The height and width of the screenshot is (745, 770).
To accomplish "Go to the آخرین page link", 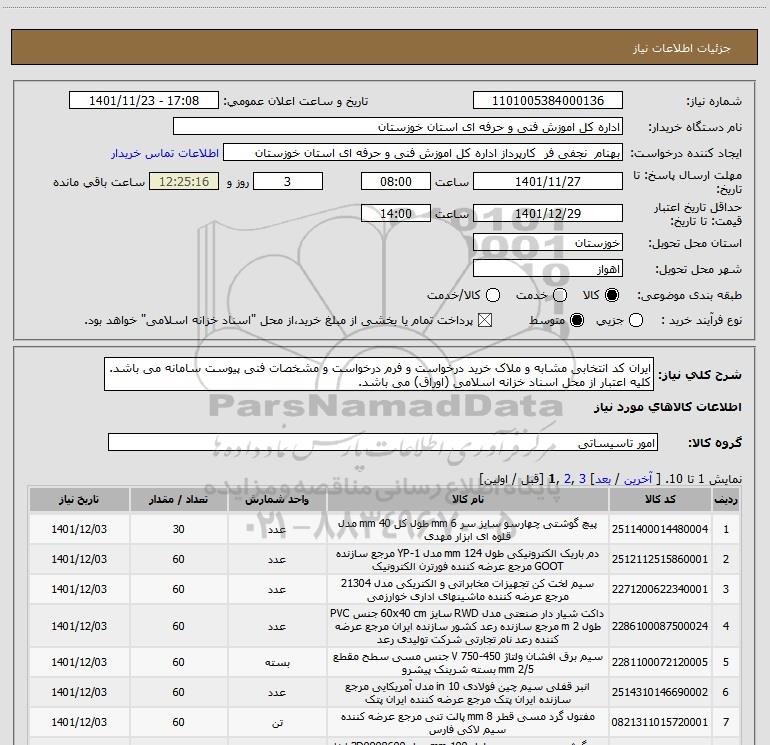I will tap(637, 479).
